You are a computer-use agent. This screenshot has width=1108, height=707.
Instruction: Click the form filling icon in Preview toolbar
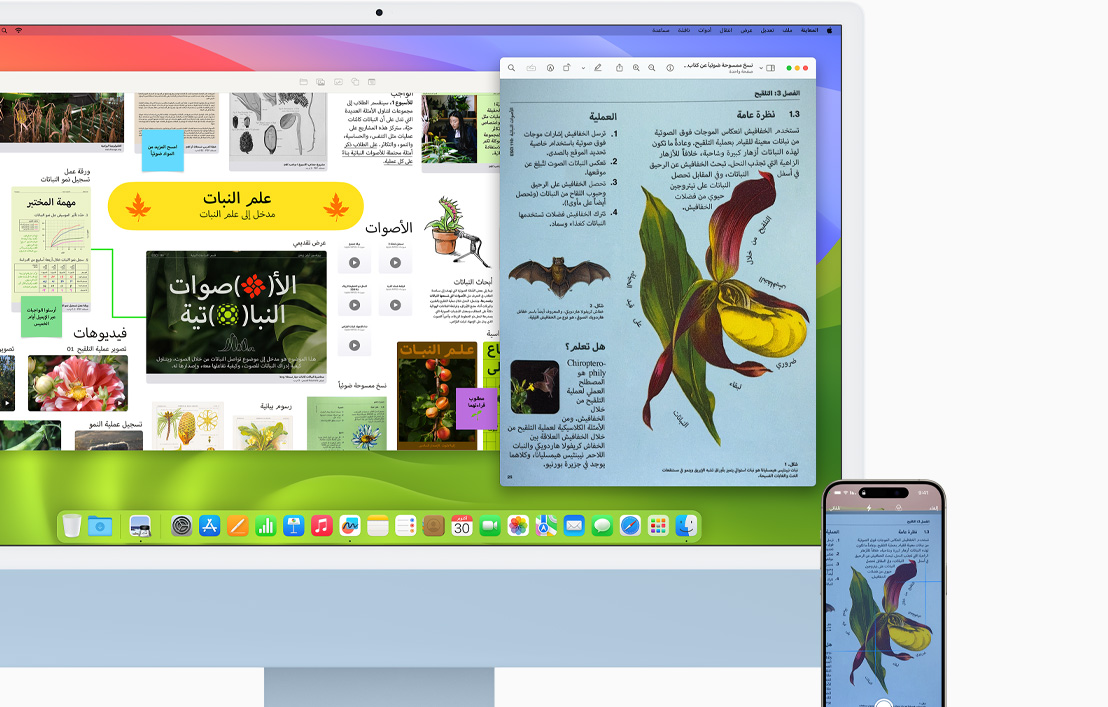pyautogui.click(x=531, y=68)
